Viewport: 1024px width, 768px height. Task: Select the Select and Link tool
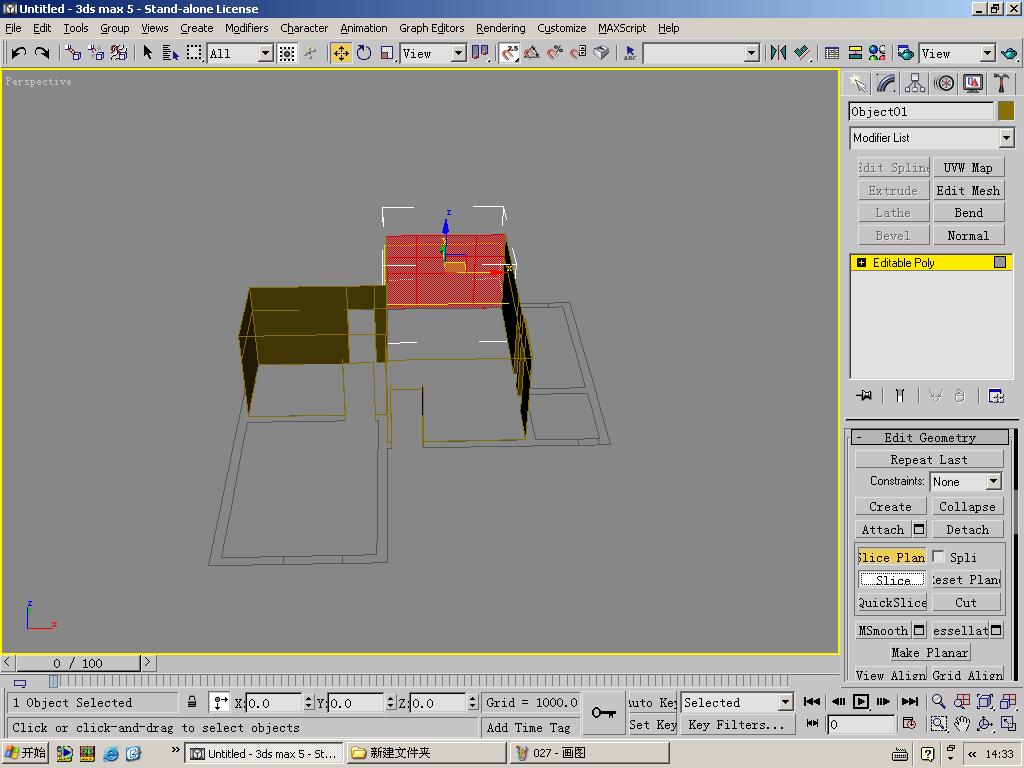(73, 53)
